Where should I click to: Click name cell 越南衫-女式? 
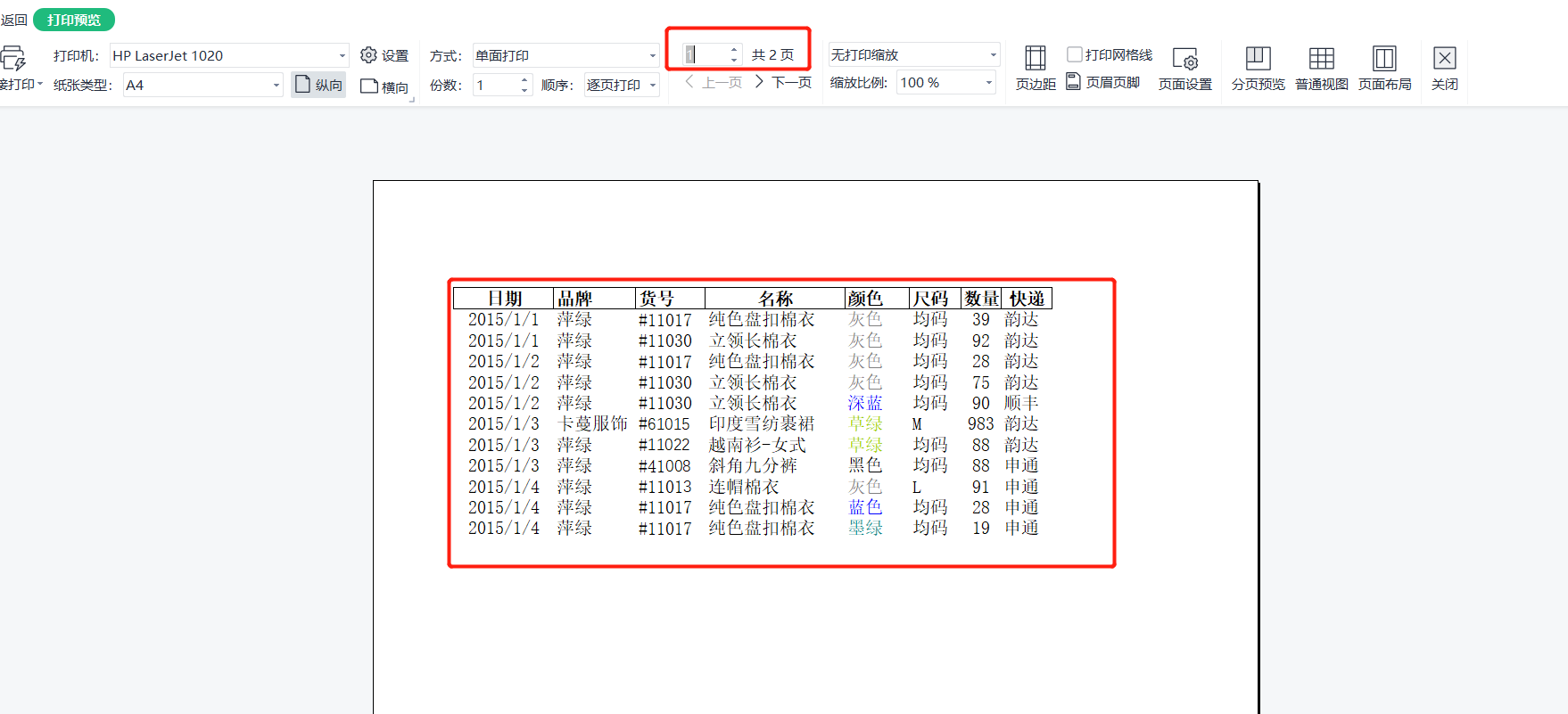click(x=757, y=445)
